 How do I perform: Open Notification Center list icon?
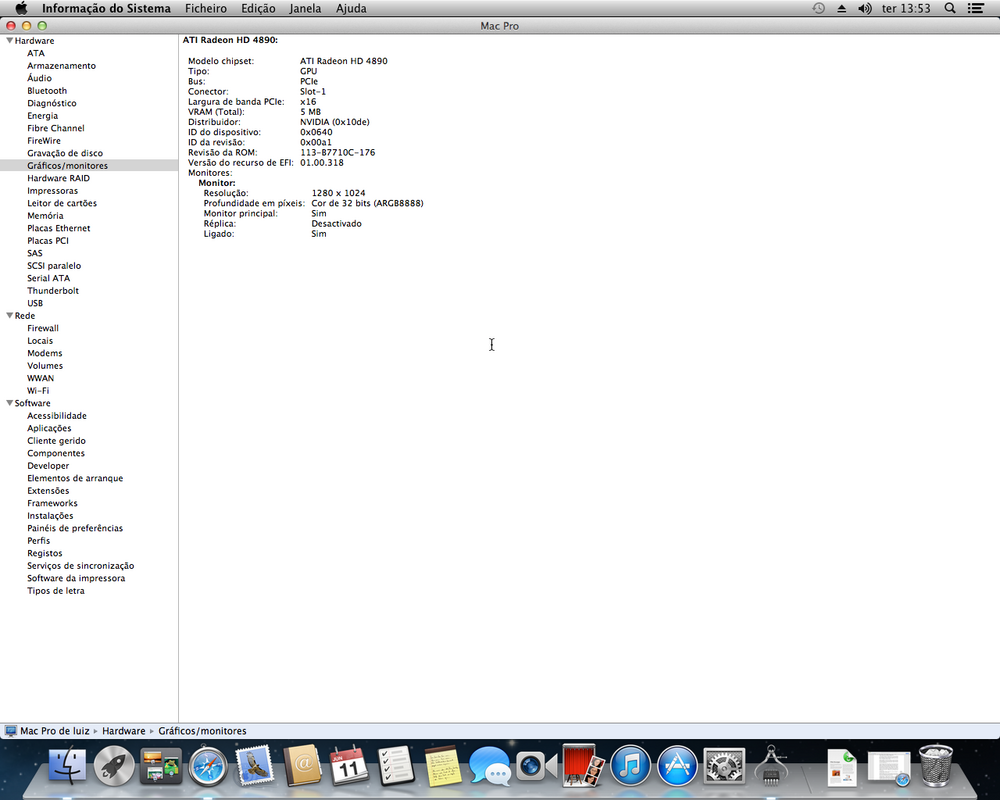pyautogui.click(x=975, y=8)
